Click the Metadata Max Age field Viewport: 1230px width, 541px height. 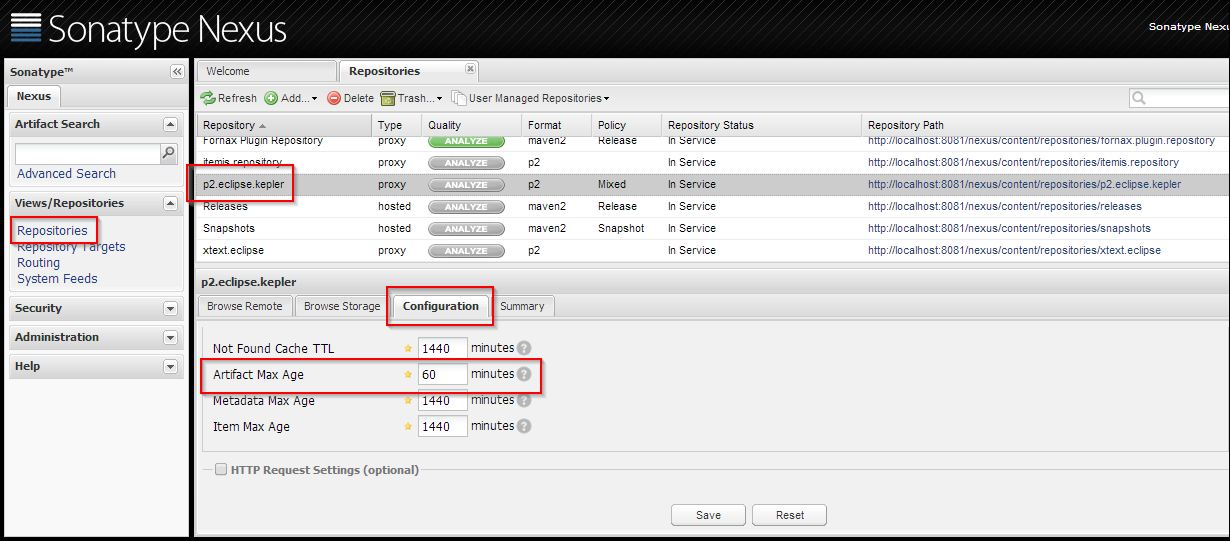point(443,400)
